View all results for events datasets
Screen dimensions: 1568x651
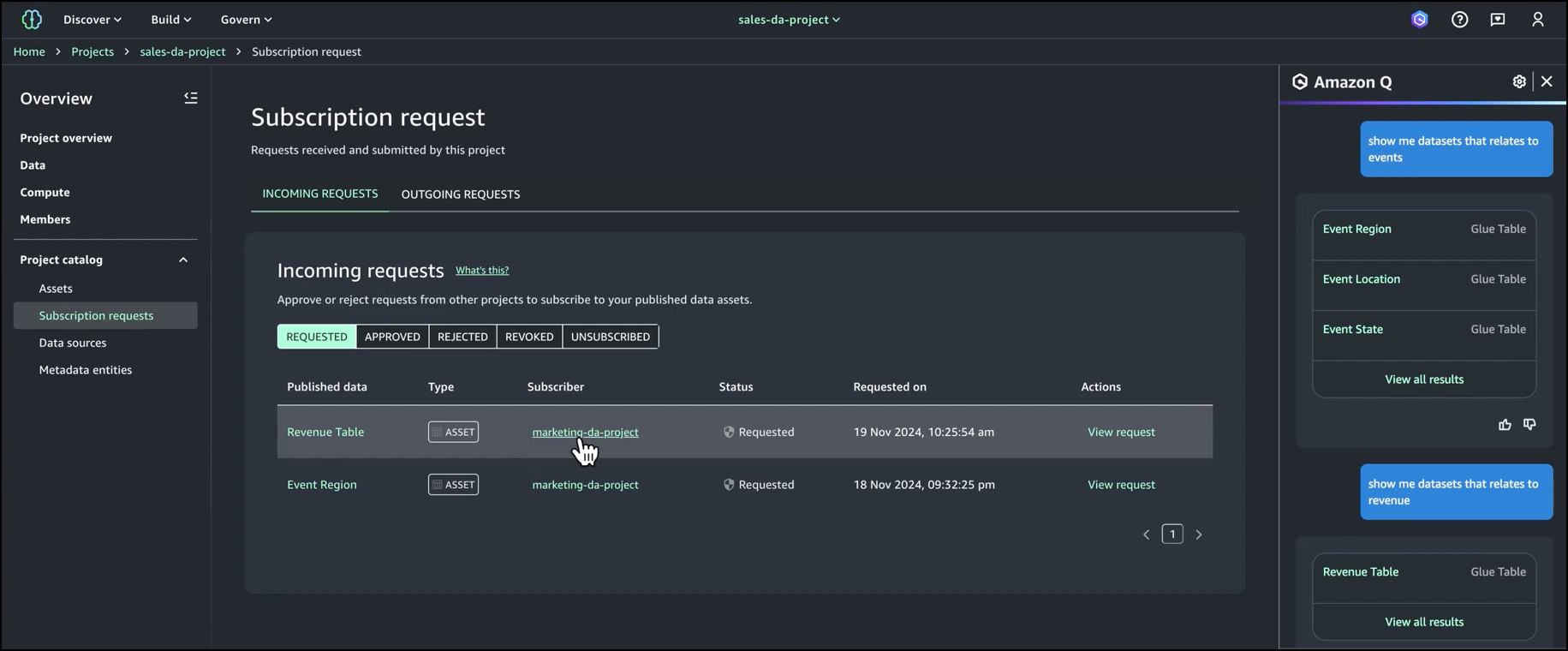[1424, 379]
